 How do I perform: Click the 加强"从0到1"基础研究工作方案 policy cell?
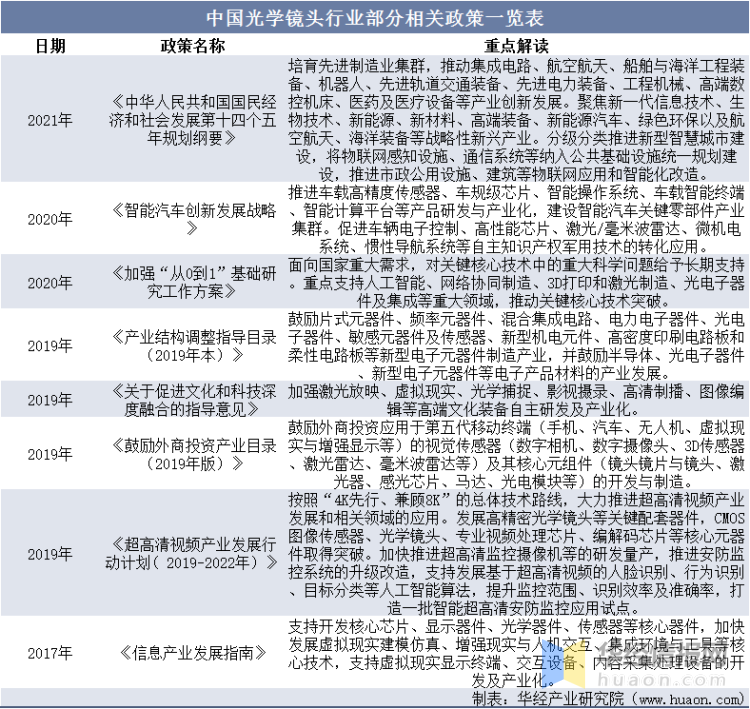pos(191,282)
